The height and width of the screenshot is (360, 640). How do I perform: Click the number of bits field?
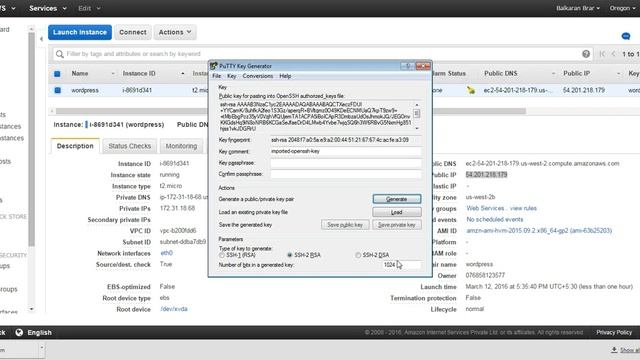pos(401,265)
